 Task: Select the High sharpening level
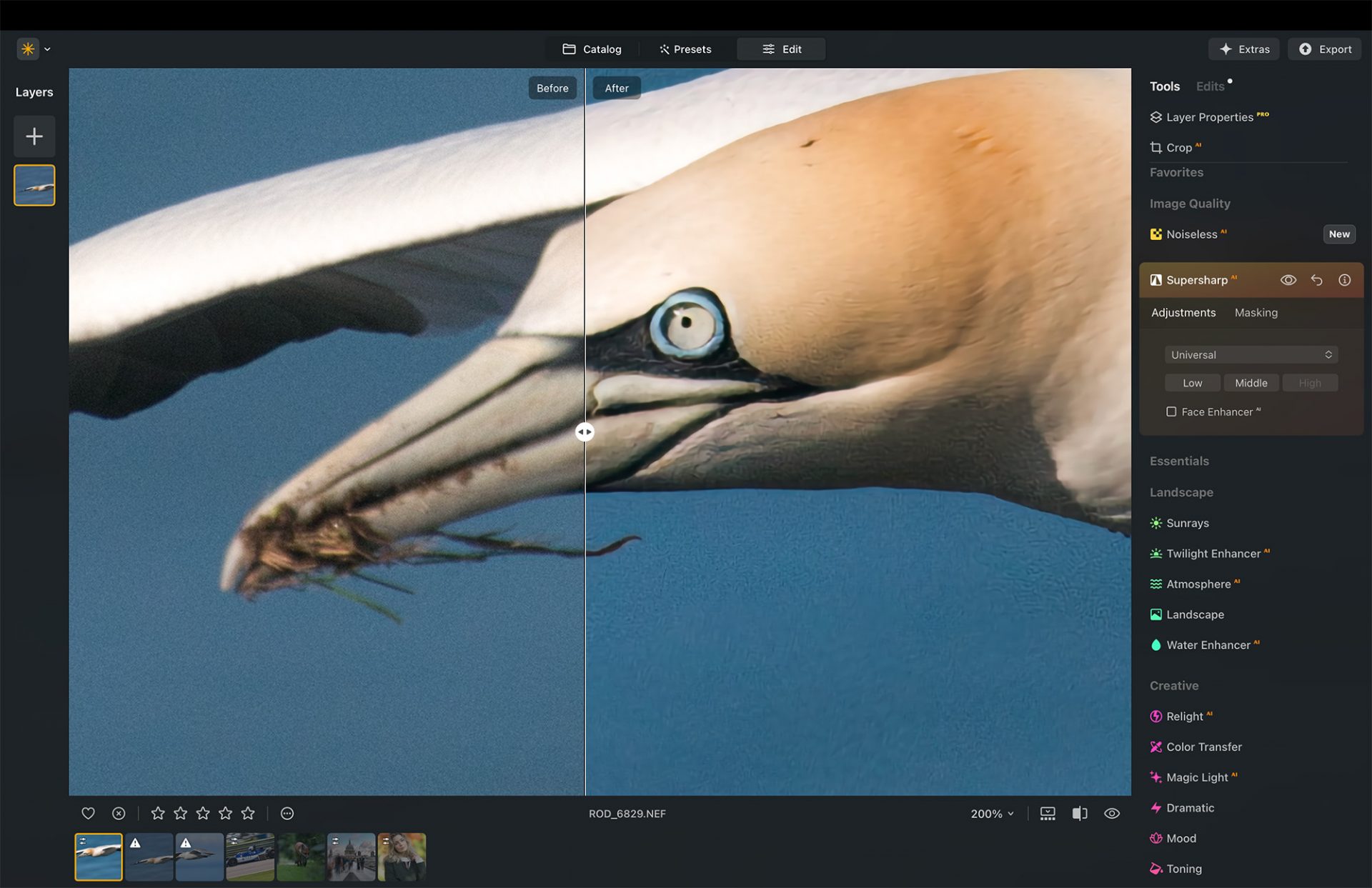pyautogui.click(x=1310, y=382)
